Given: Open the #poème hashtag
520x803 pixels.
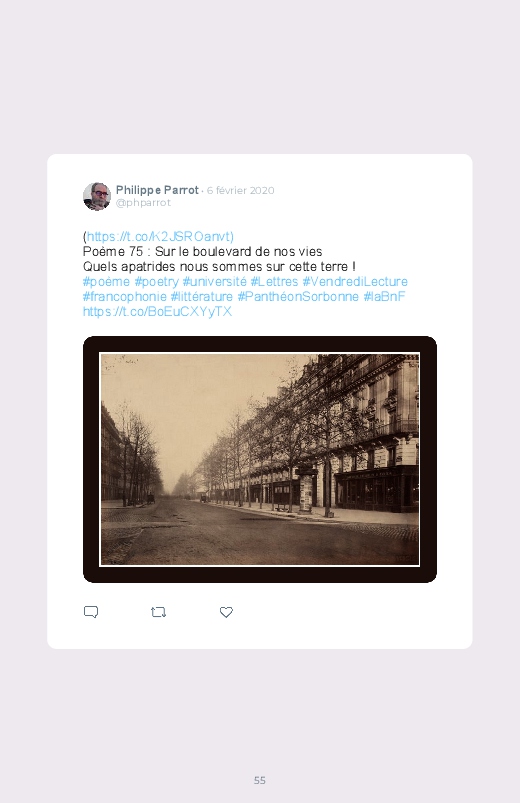Looking at the screenshot, I should pyautogui.click(x=107, y=282).
